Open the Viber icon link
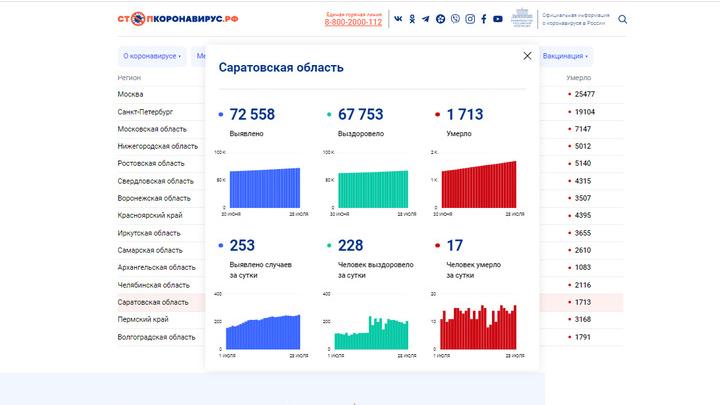720x405 pixels. (456, 19)
